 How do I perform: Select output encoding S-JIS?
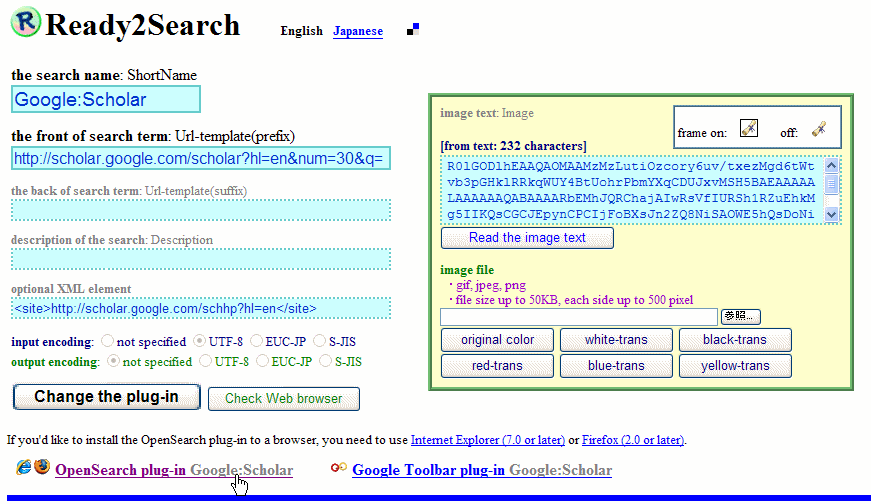326,361
